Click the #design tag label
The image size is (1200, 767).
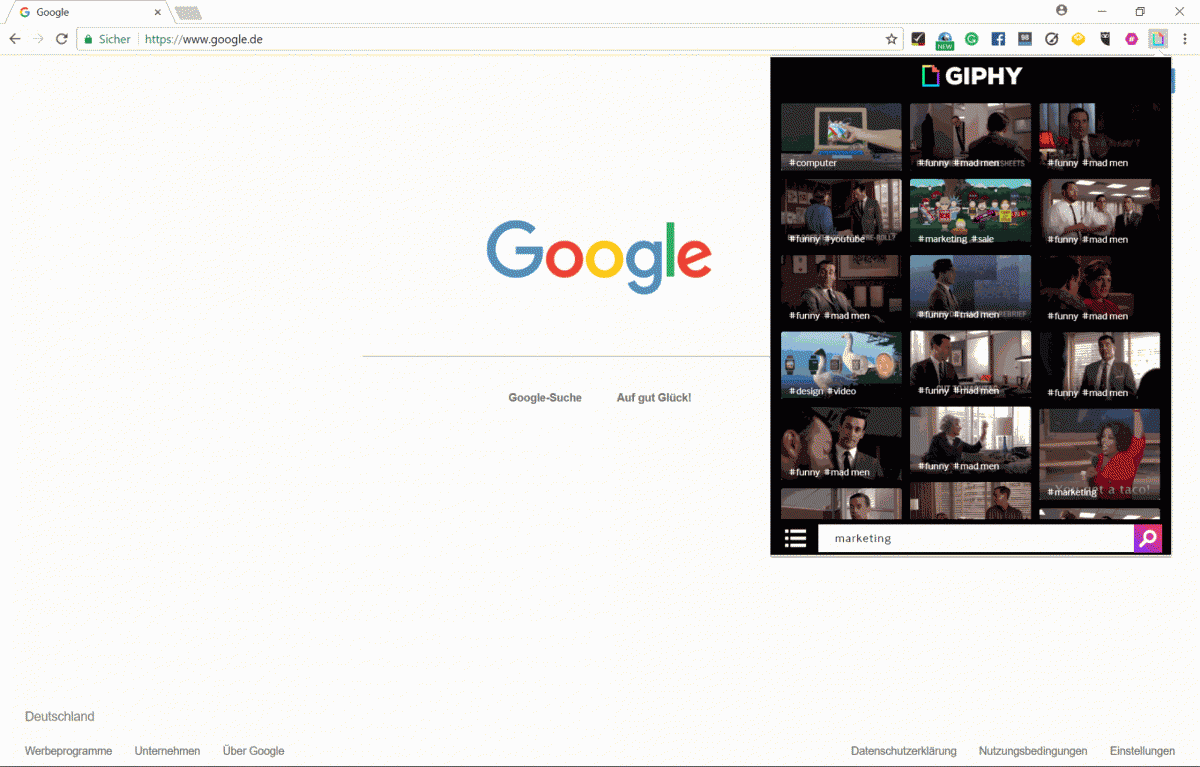click(806, 391)
